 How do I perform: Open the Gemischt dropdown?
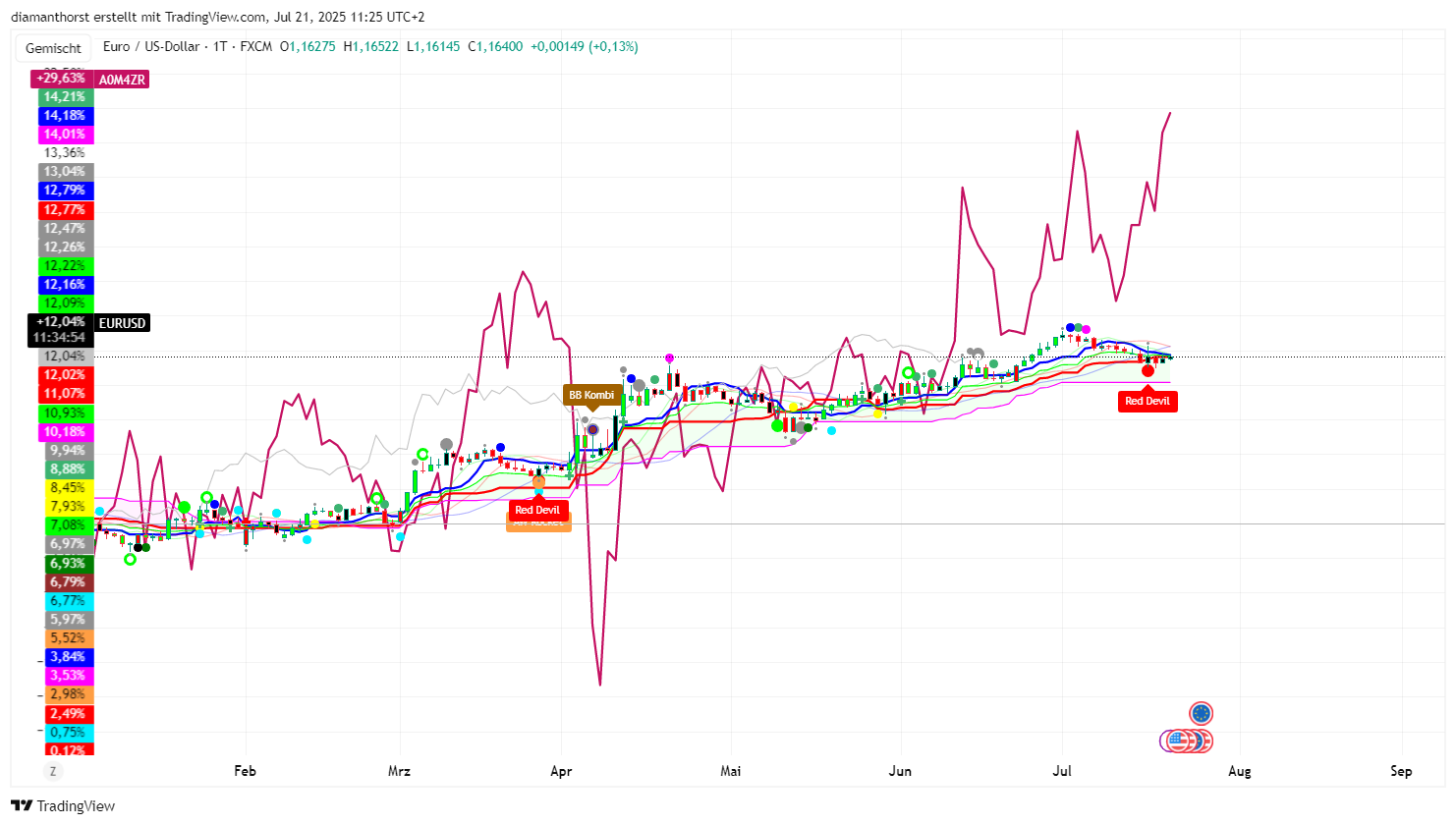(x=53, y=48)
